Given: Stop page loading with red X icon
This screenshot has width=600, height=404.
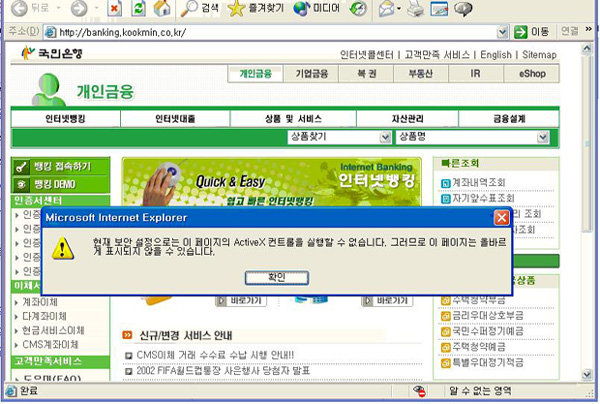Looking at the screenshot, I should (114, 8).
